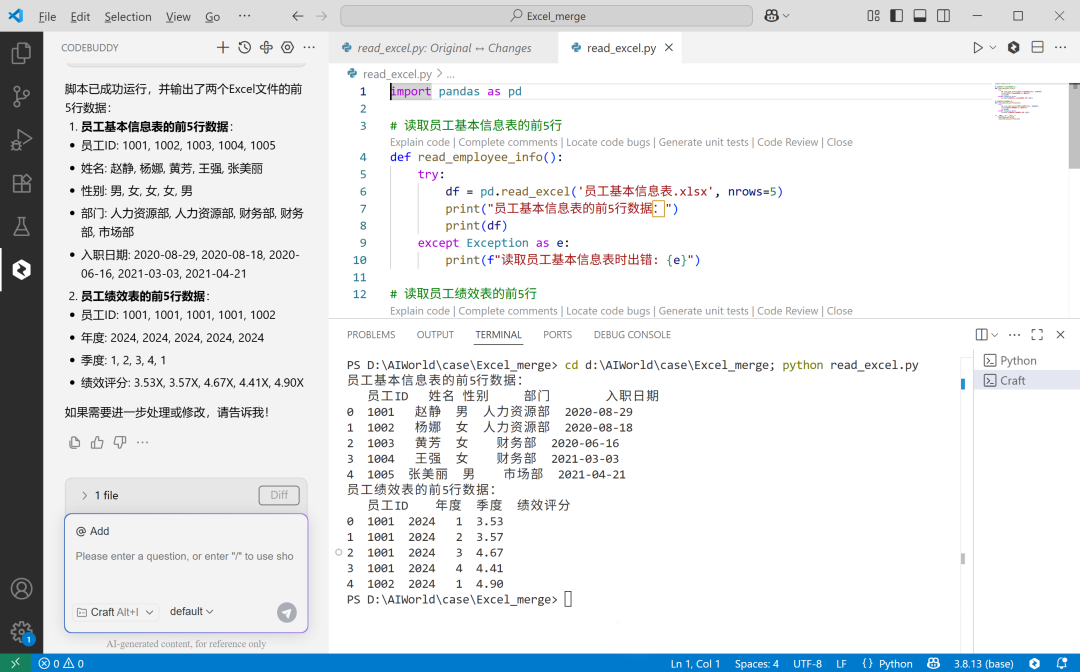Open CodeBuddy chat history clock icon
This screenshot has width=1080, height=672.
click(x=245, y=48)
